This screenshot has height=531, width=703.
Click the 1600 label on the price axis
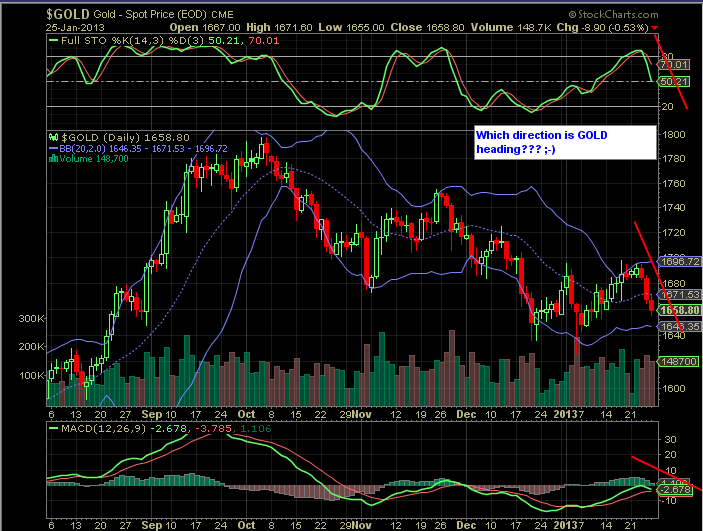[x=673, y=389]
